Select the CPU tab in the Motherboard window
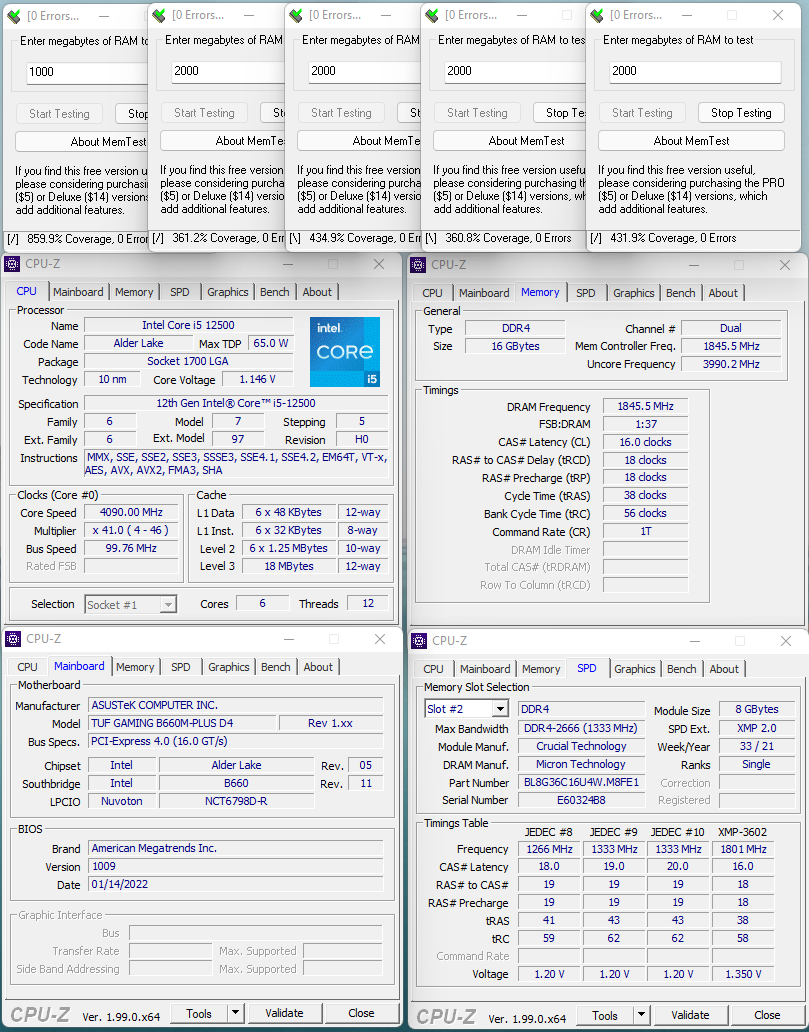This screenshot has width=809, height=1032. [28, 667]
